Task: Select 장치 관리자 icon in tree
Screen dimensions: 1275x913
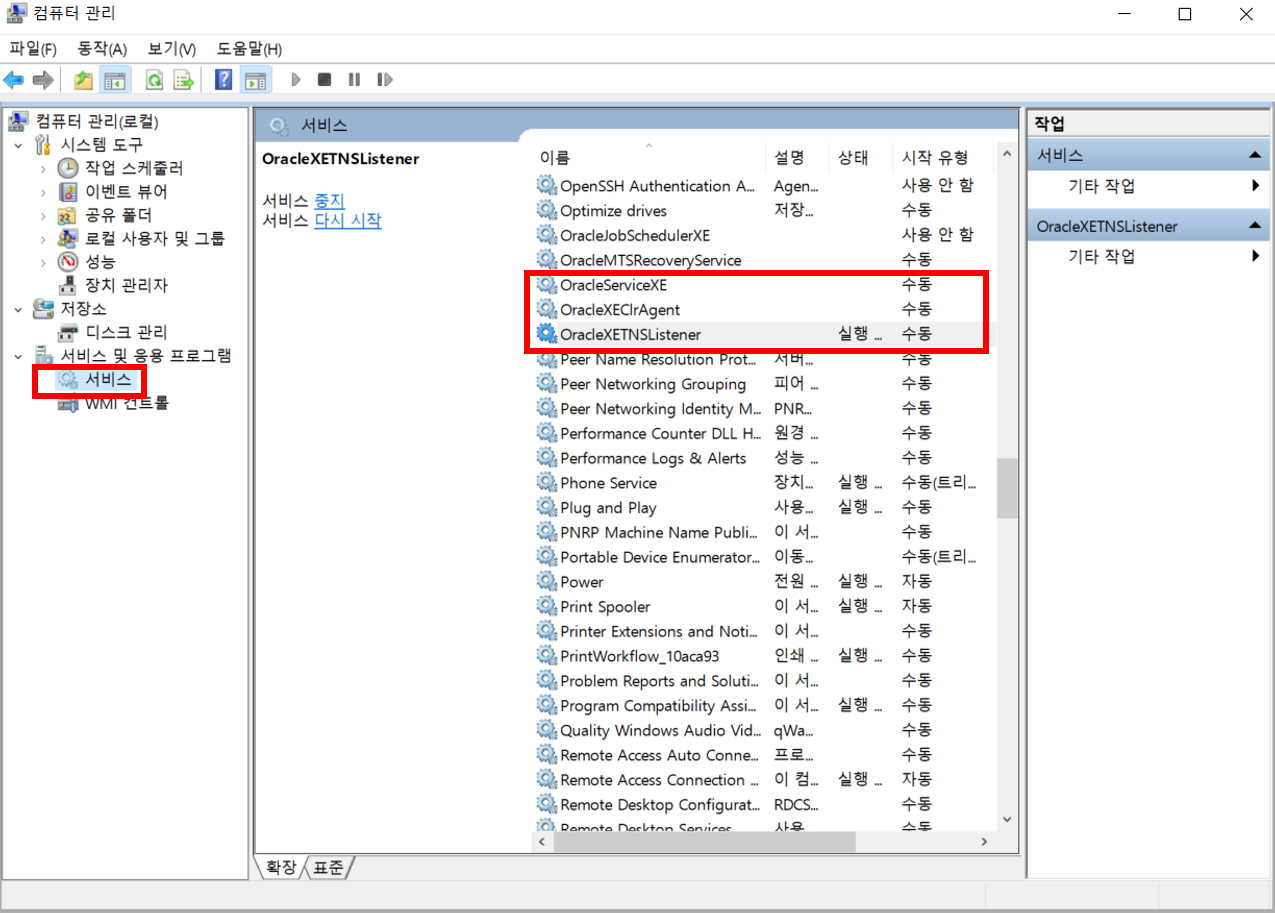Action: [68, 285]
